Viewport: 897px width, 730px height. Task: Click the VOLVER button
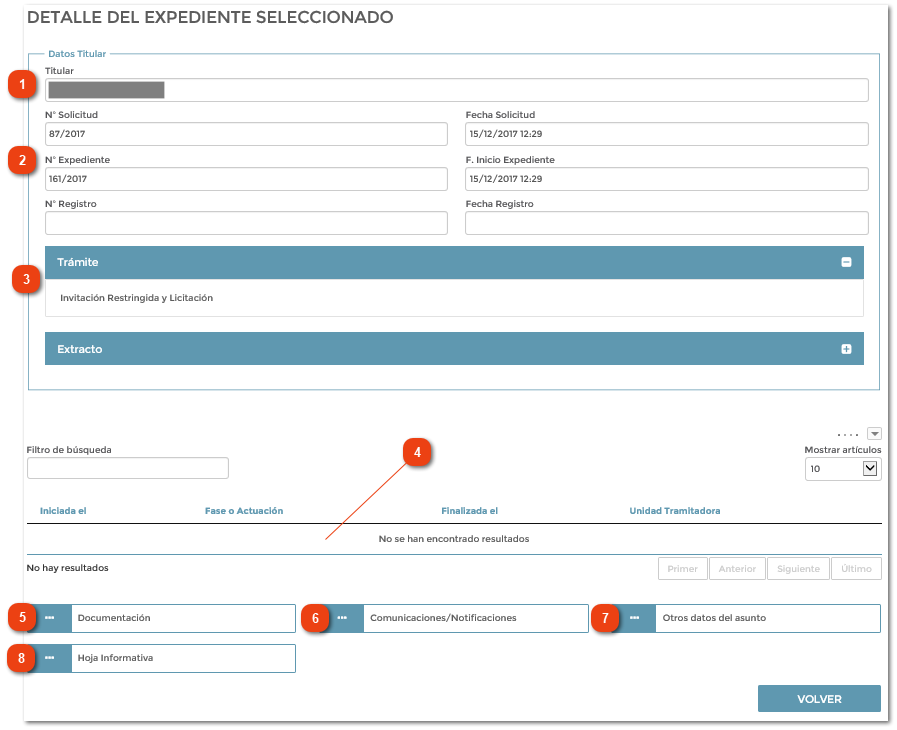pyautogui.click(x=819, y=698)
